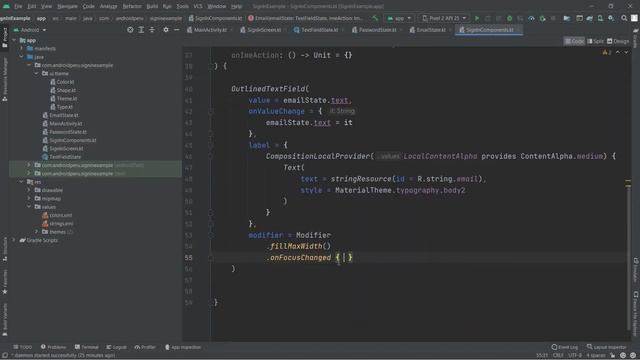The width and height of the screenshot is (640, 360).
Task: Open the Resource Manager side panel
Action: 4,79
